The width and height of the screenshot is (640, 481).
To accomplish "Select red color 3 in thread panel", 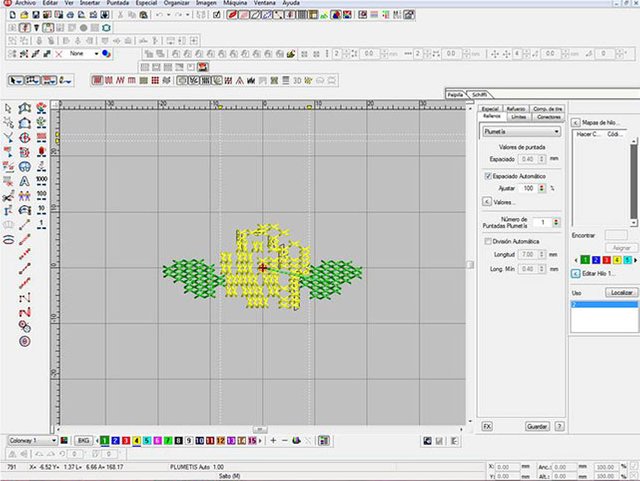I will (607, 260).
